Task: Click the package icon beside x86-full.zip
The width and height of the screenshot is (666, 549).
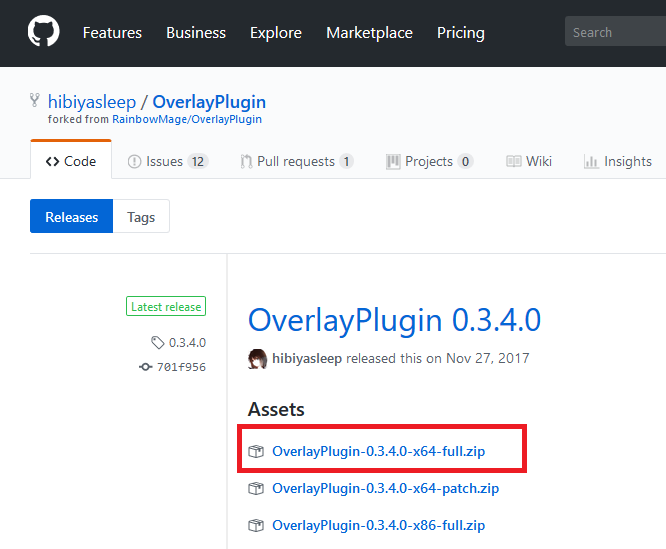Action: click(256, 525)
